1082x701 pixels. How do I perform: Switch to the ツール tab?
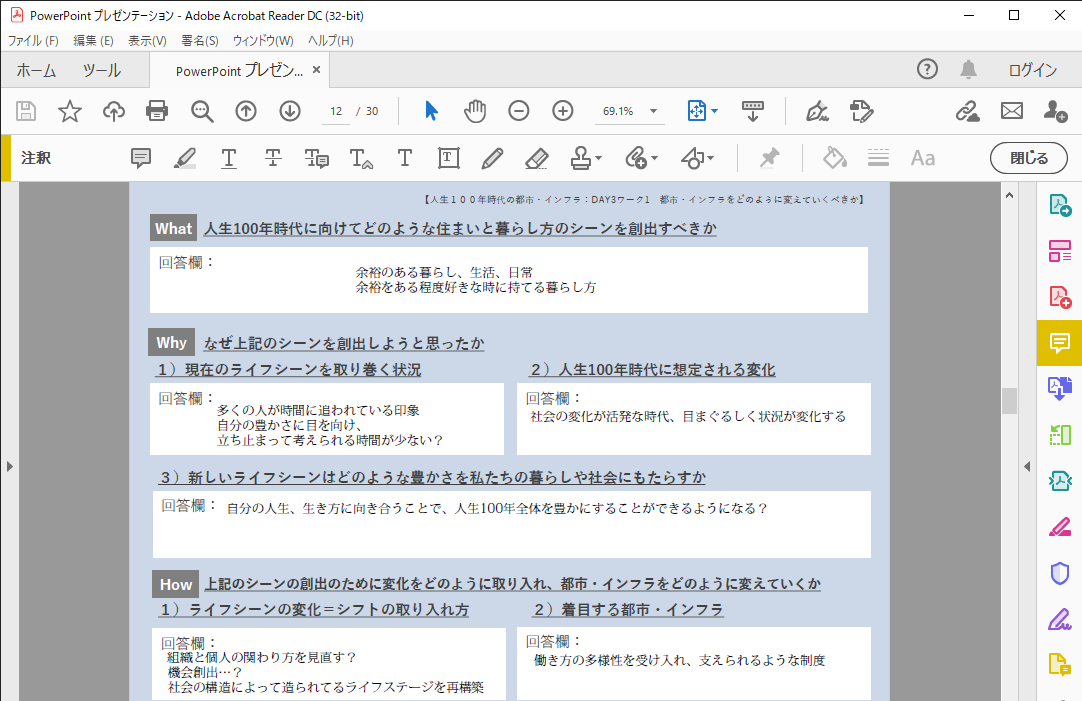tap(101, 70)
